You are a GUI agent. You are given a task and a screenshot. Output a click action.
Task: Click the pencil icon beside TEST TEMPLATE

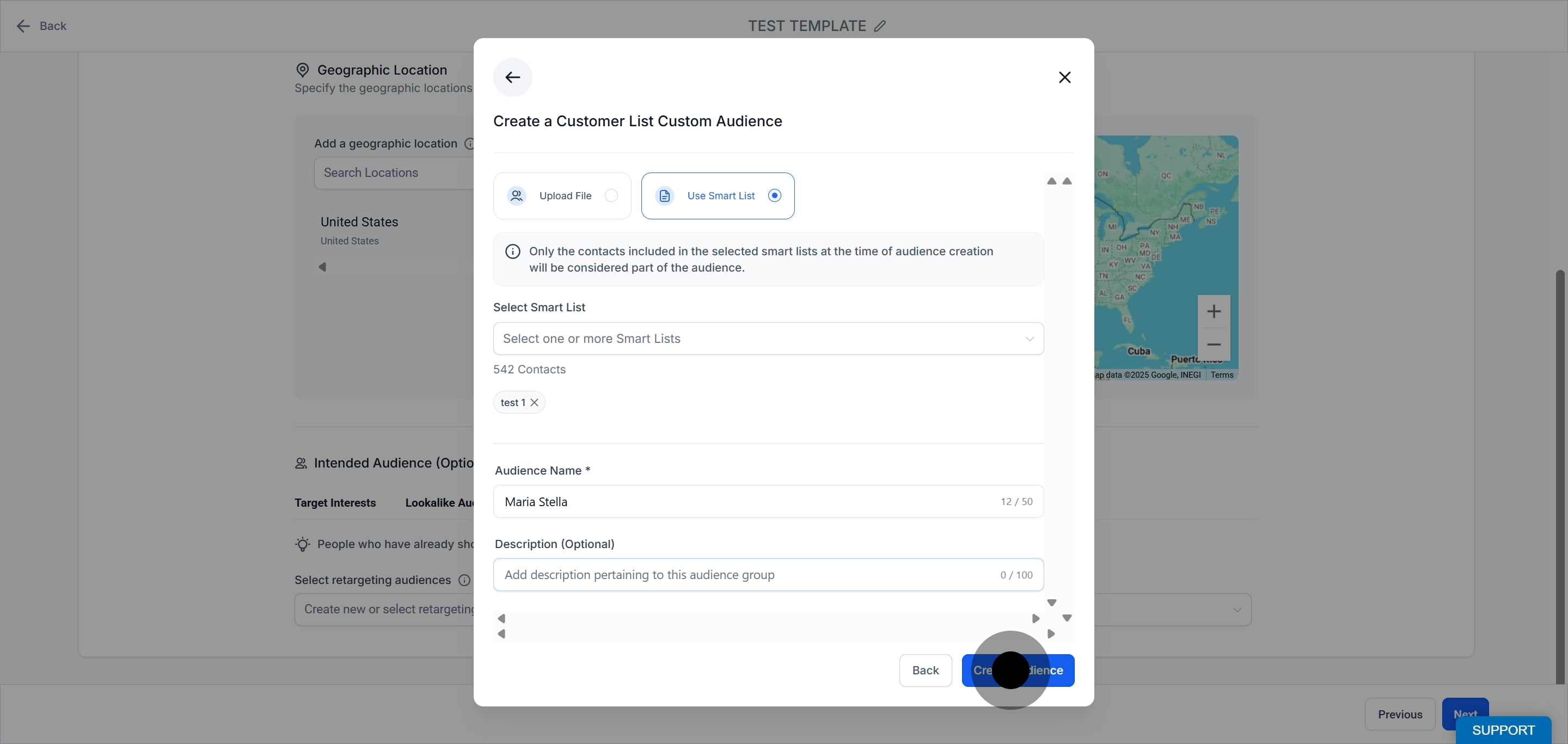click(x=880, y=26)
